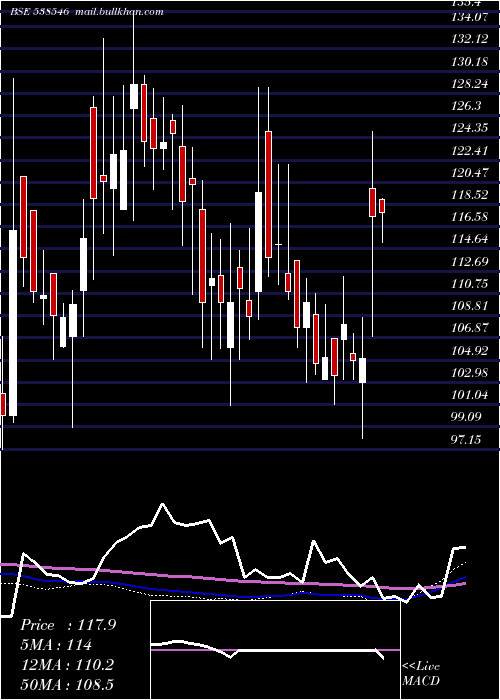The image size is (500, 700).
Task: Click the 118.52 price axis label
Action: (469, 195)
